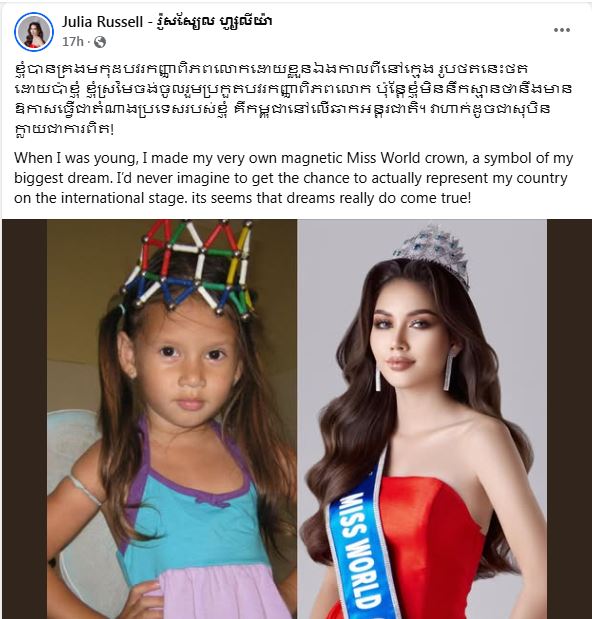This screenshot has width=592, height=619.
Task: Click the English caption starting 'When I was young'
Action: point(294,178)
